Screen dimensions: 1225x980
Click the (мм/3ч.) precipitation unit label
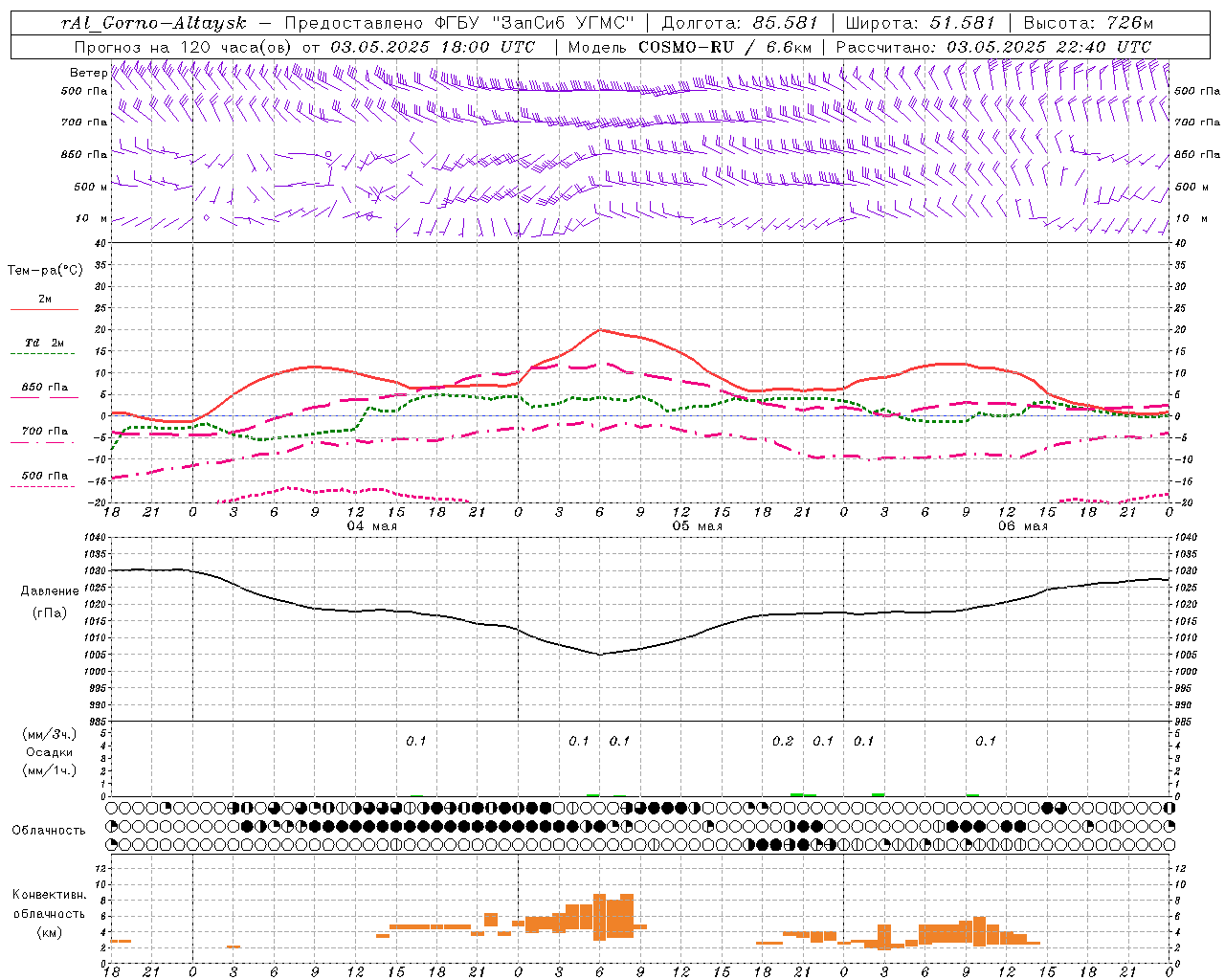pos(50,734)
